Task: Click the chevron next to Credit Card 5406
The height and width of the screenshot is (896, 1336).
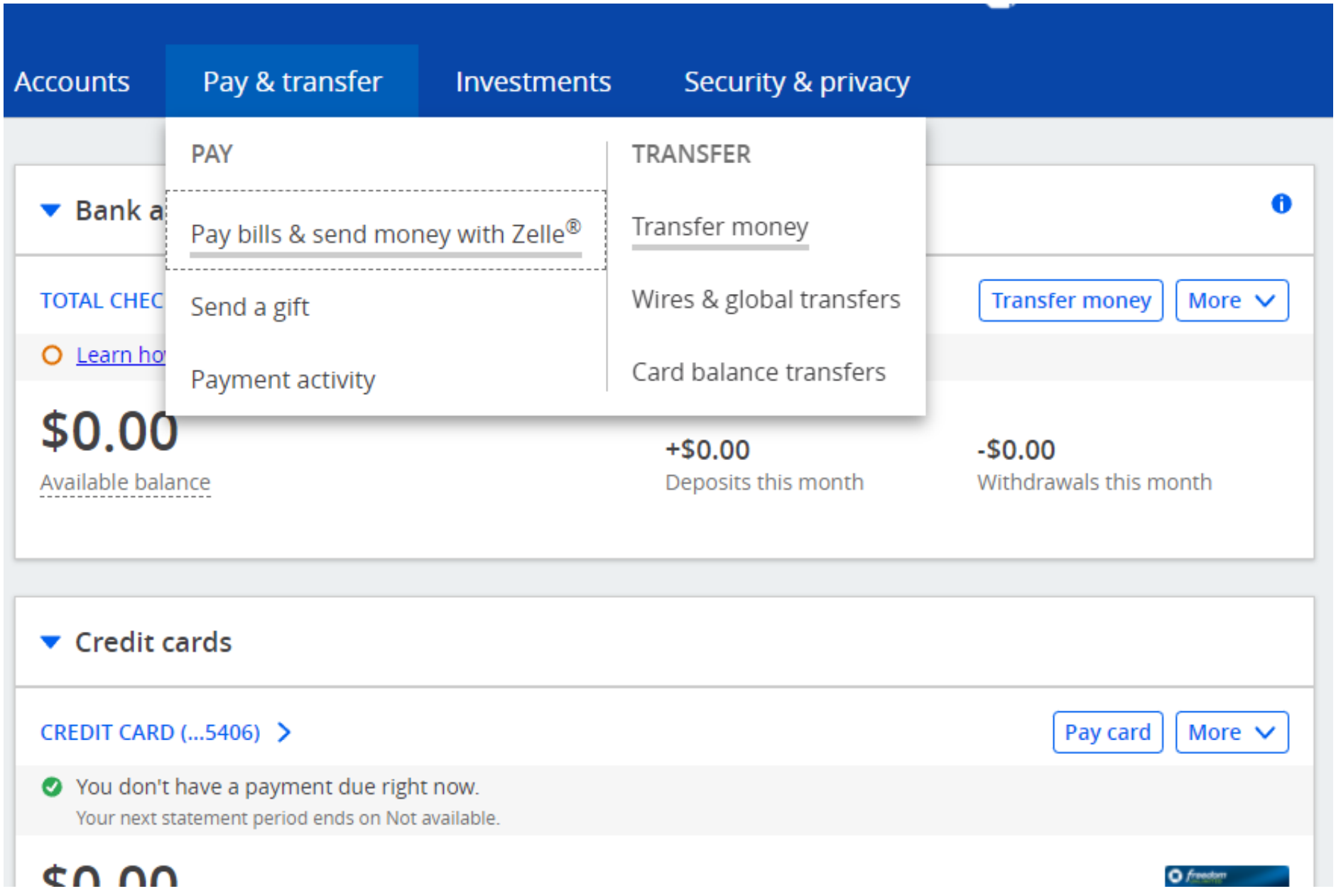Action: point(284,732)
